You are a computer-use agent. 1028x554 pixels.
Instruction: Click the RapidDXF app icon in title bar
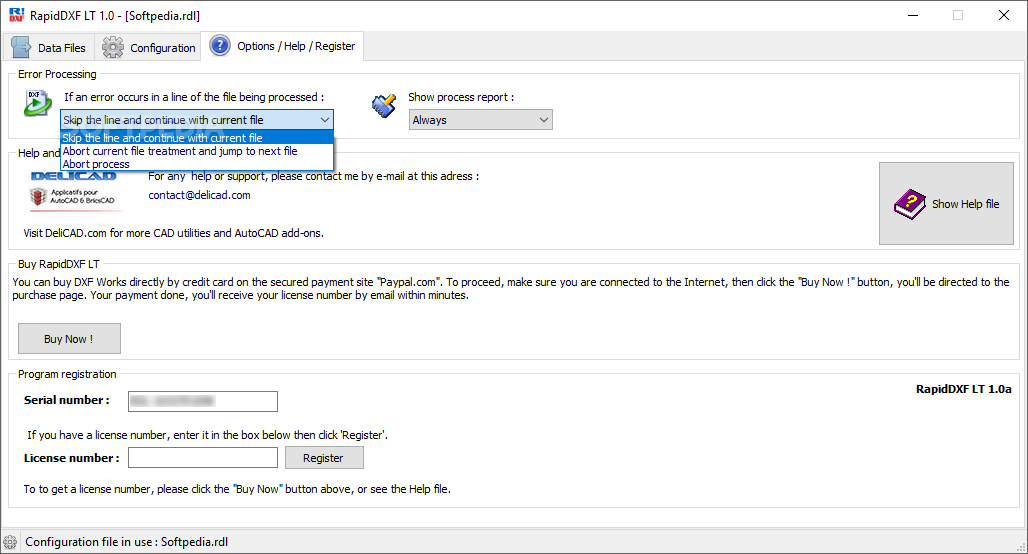pyautogui.click(x=16, y=15)
